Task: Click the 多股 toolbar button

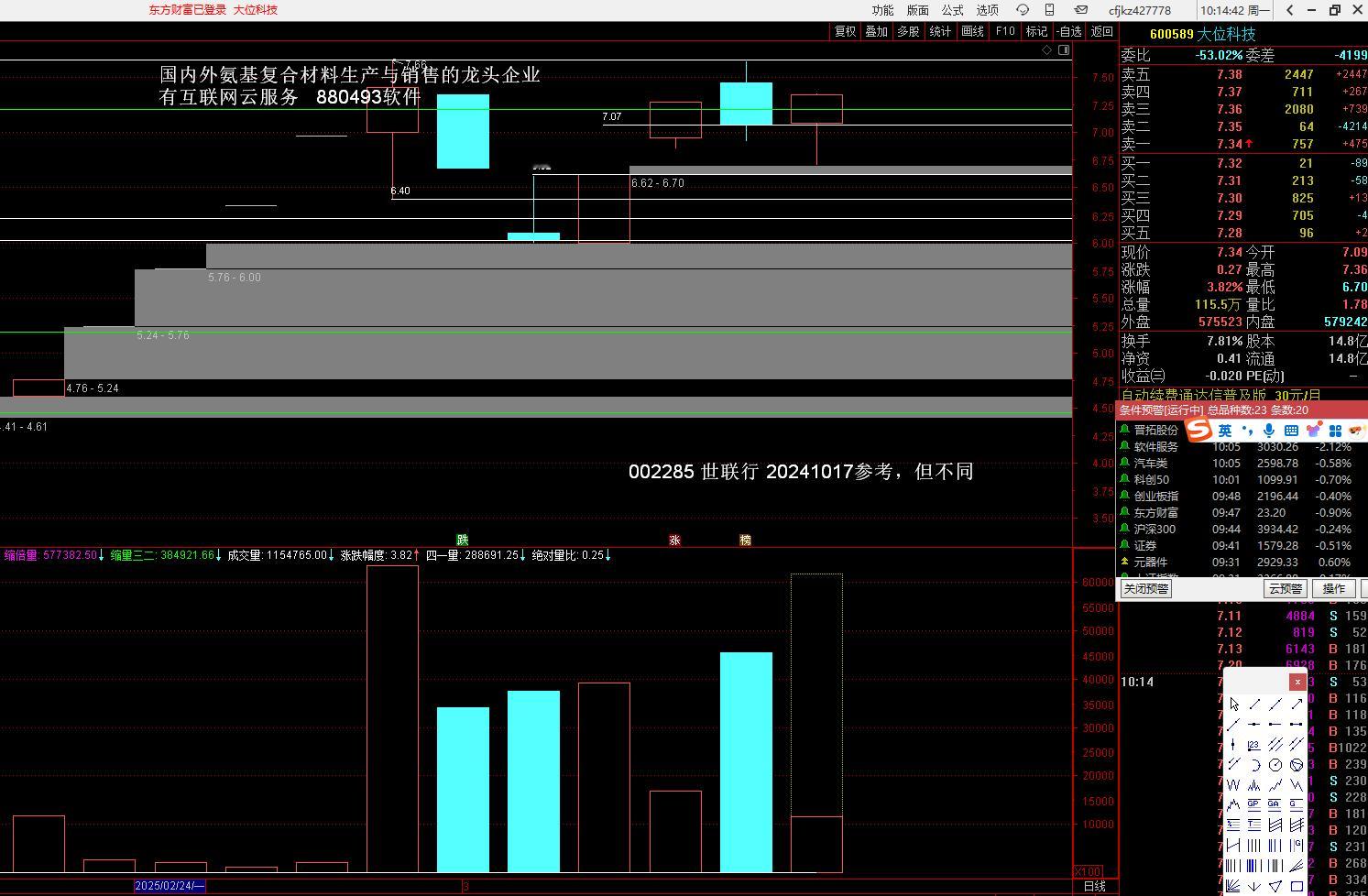Action: [909, 31]
